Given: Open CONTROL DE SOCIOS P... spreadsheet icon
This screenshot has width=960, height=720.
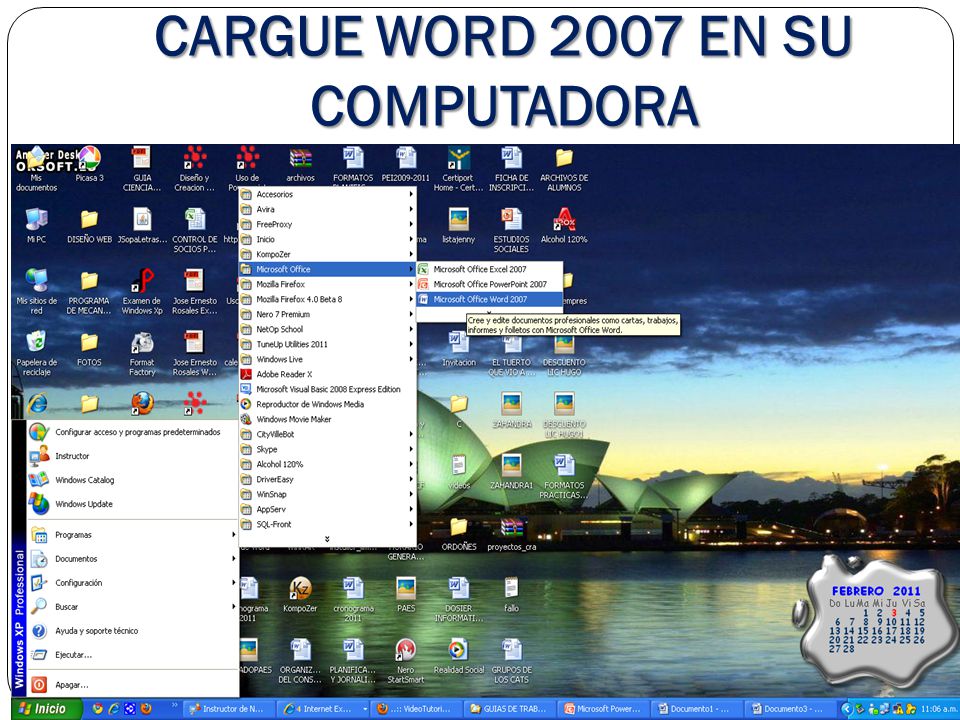Looking at the screenshot, I should (x=195, y=230).
